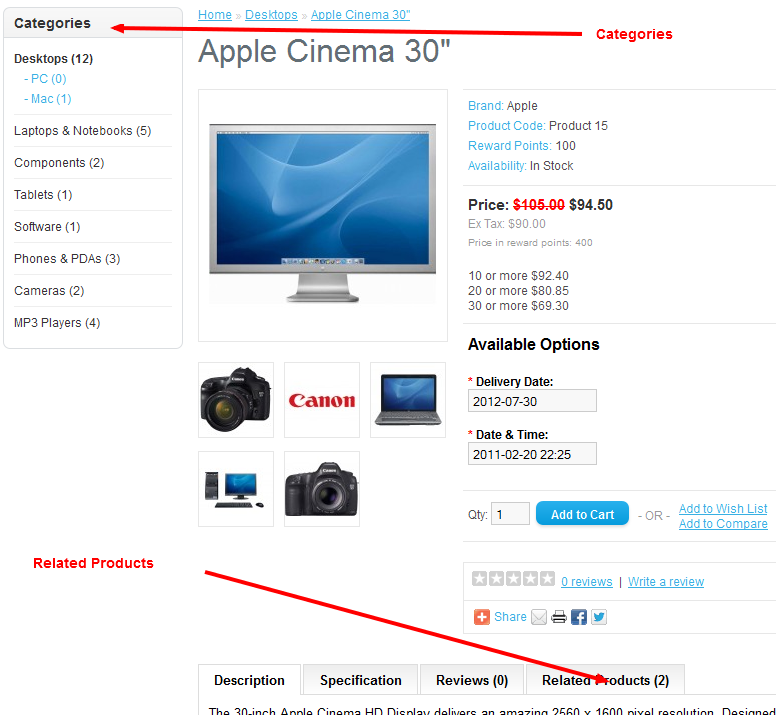Screen dimensions: 776x715
Task: Click the orange Share plus icon
Action: coord(481,617)
